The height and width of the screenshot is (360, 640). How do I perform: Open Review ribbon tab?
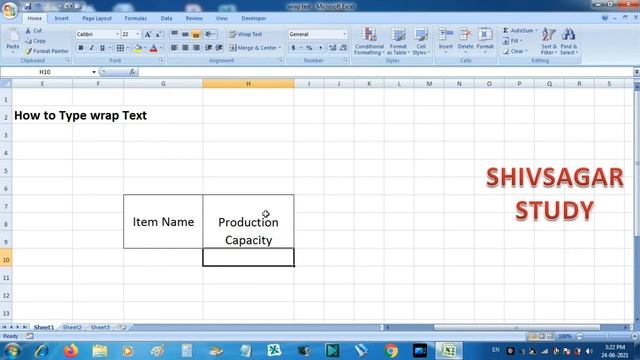[194, 18]
